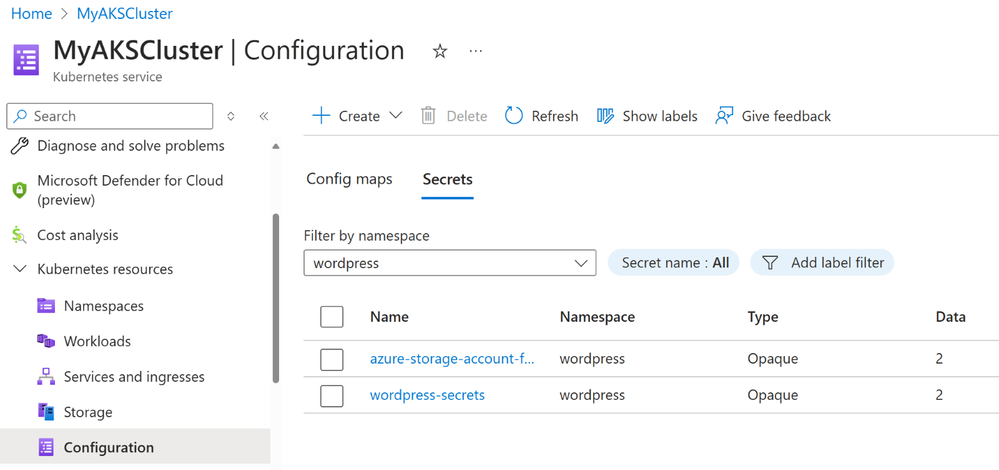Click the Data value 2 in wordpress-secrets row
This screenshot has height=470, width=999.
(939, 395)
